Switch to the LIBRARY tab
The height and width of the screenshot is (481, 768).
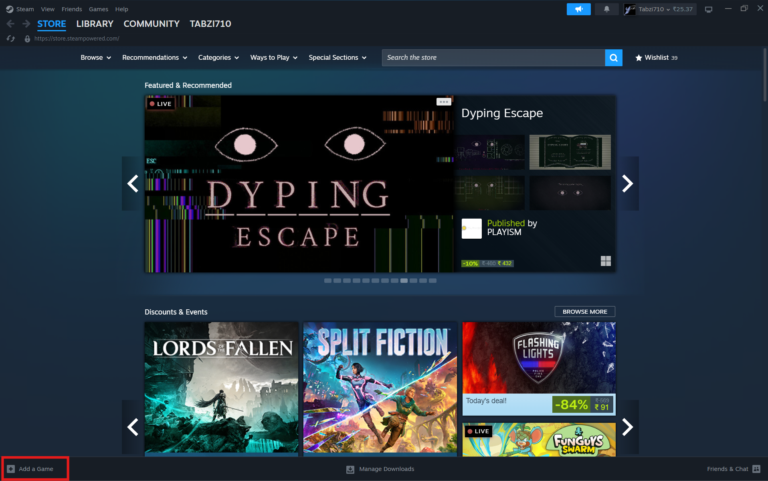[x=95, y=24]
